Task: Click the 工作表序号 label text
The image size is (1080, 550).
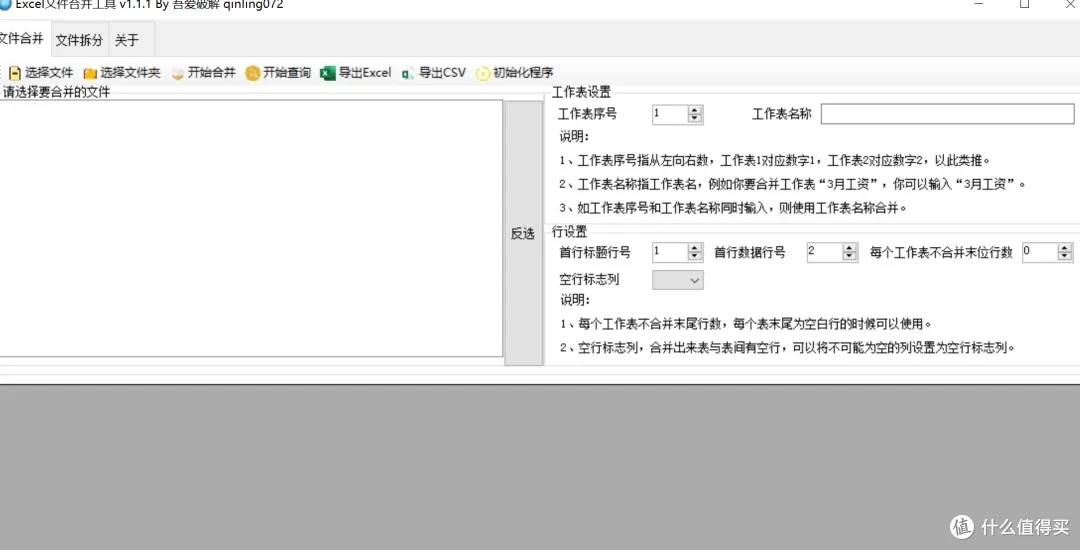Action: [588, 114]
